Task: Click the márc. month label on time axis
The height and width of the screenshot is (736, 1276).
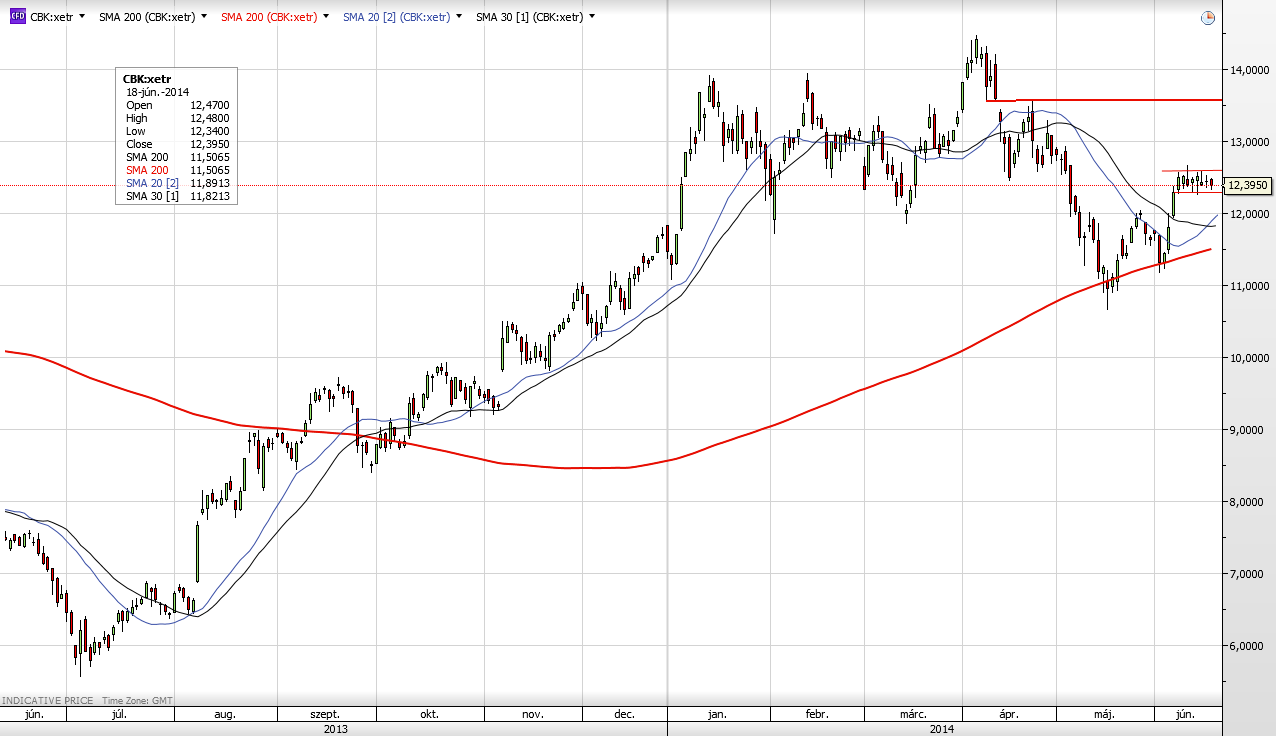Action: [x=912, y=715]
